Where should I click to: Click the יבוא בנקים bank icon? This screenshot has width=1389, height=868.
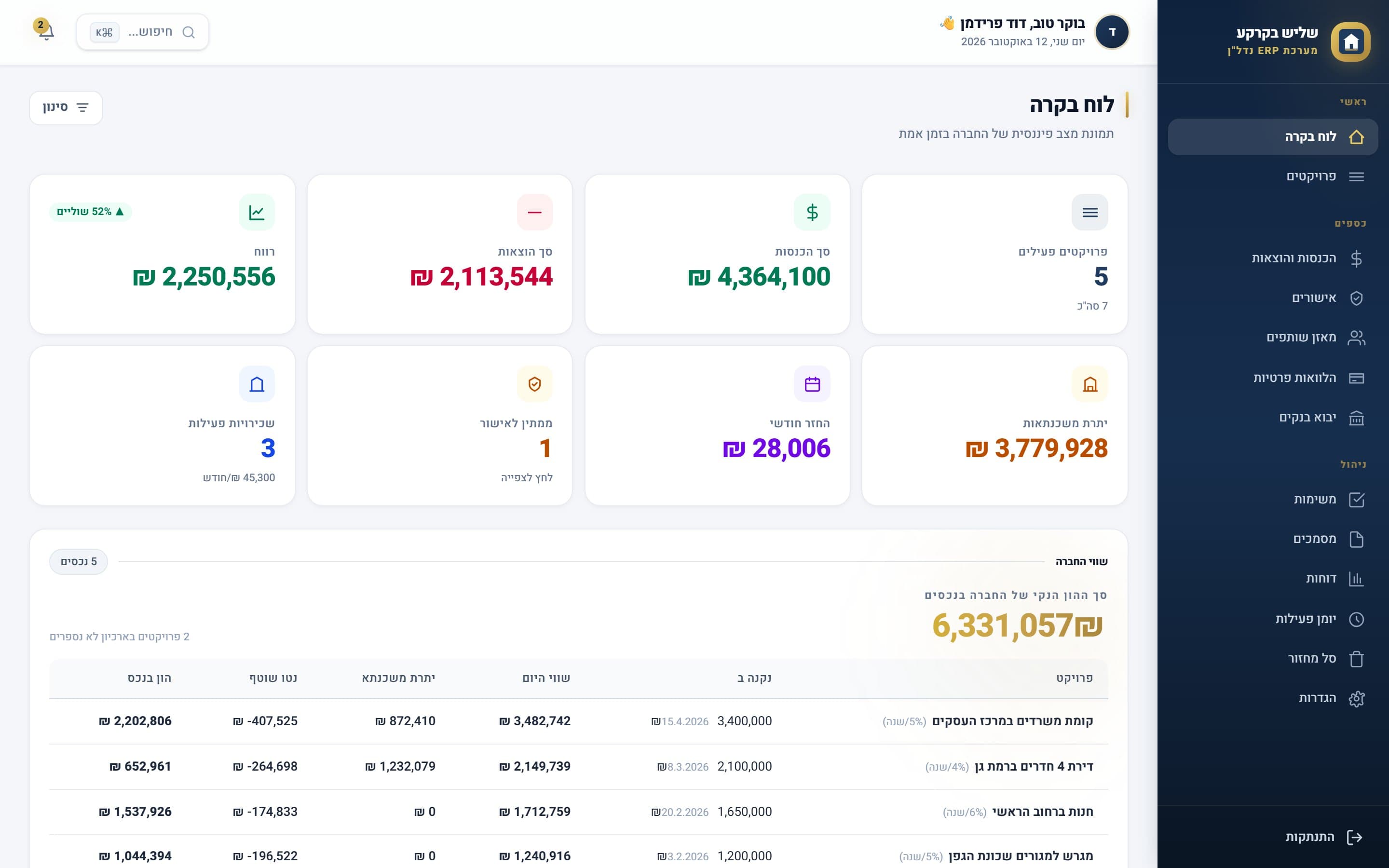[1356, 418]
